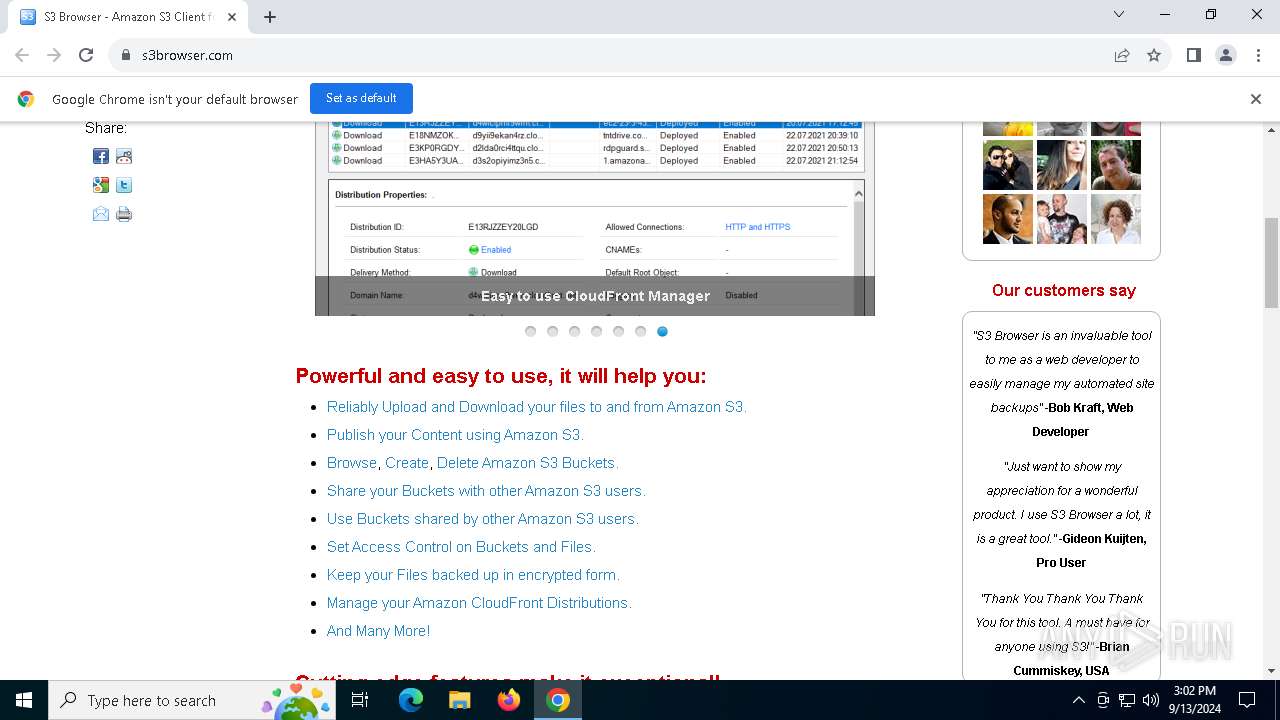Click Chrome icon on taskbar
The width and height of the screenshot is (1280, 720).
pos(558,700)
